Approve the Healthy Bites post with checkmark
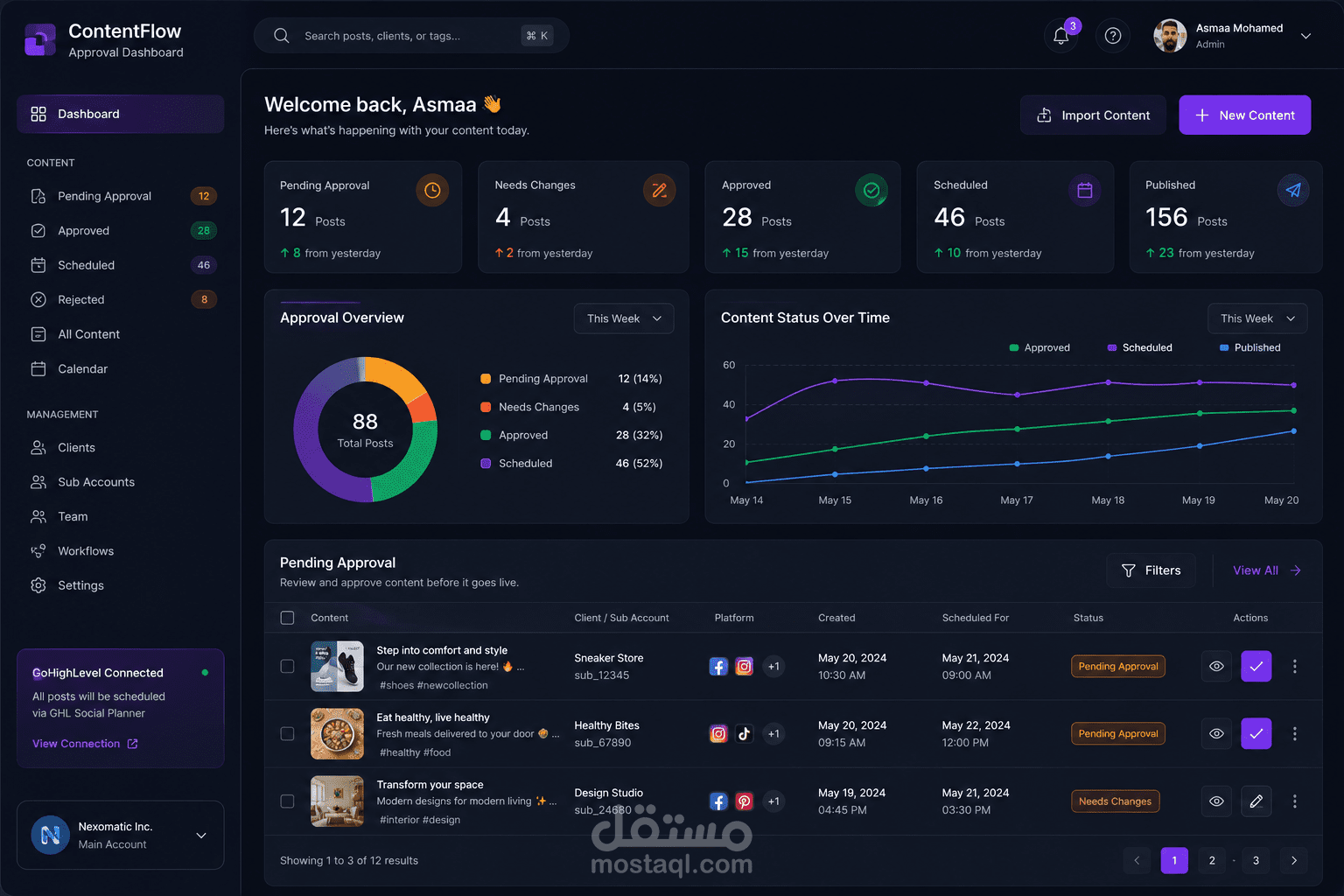Screen dimensions: 1344x896 pos(1256,733)
